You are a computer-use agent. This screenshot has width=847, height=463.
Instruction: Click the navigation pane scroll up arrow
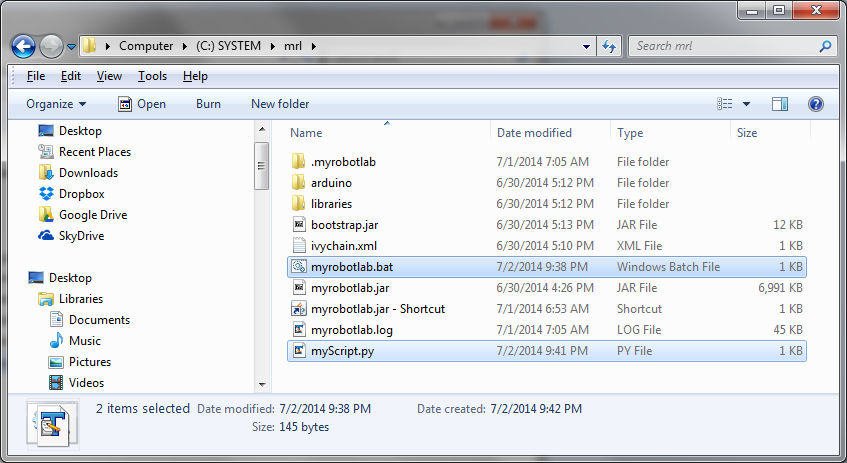tap(262, 129)
